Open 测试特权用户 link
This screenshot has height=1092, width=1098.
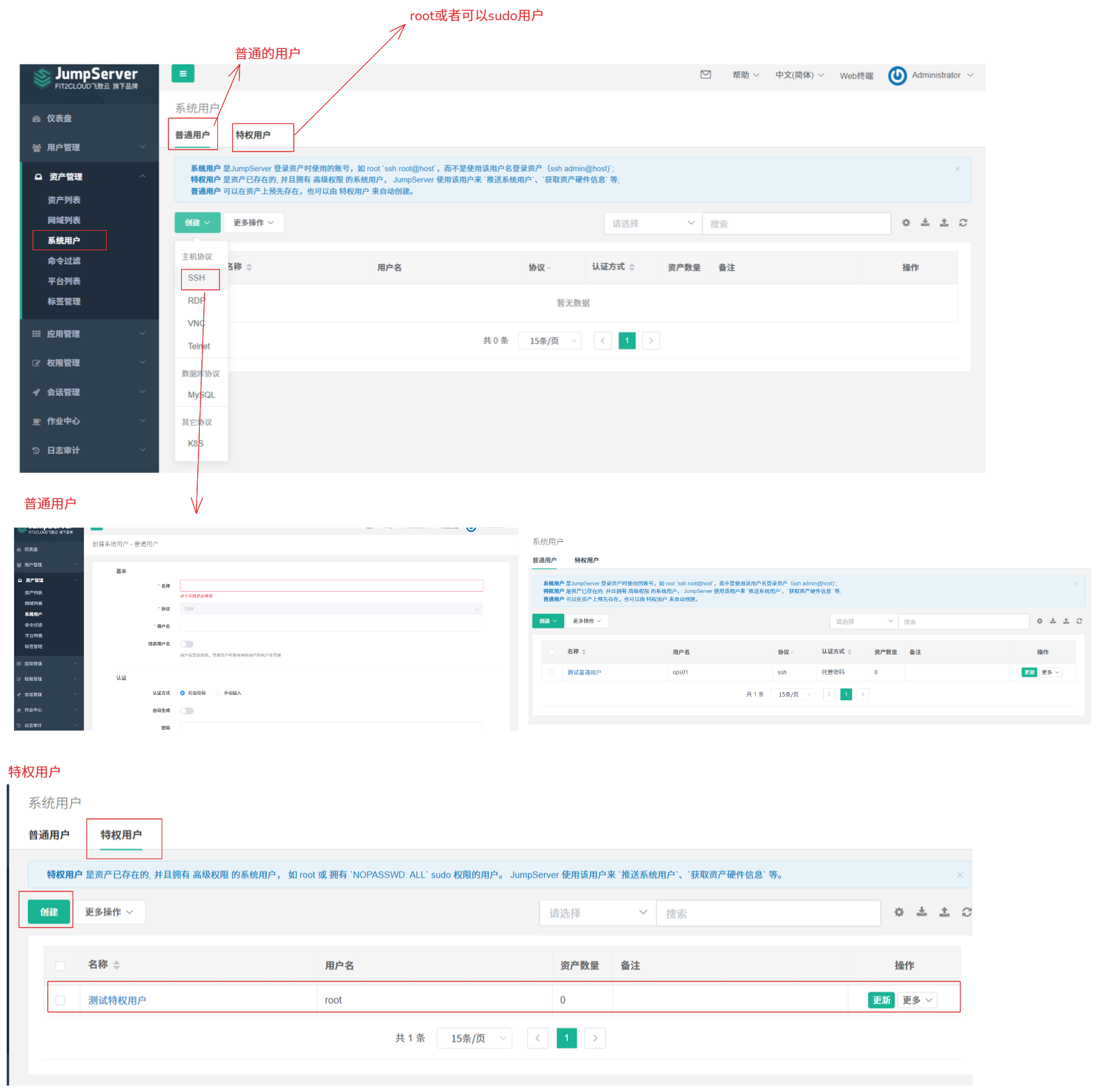point(117,1000)
